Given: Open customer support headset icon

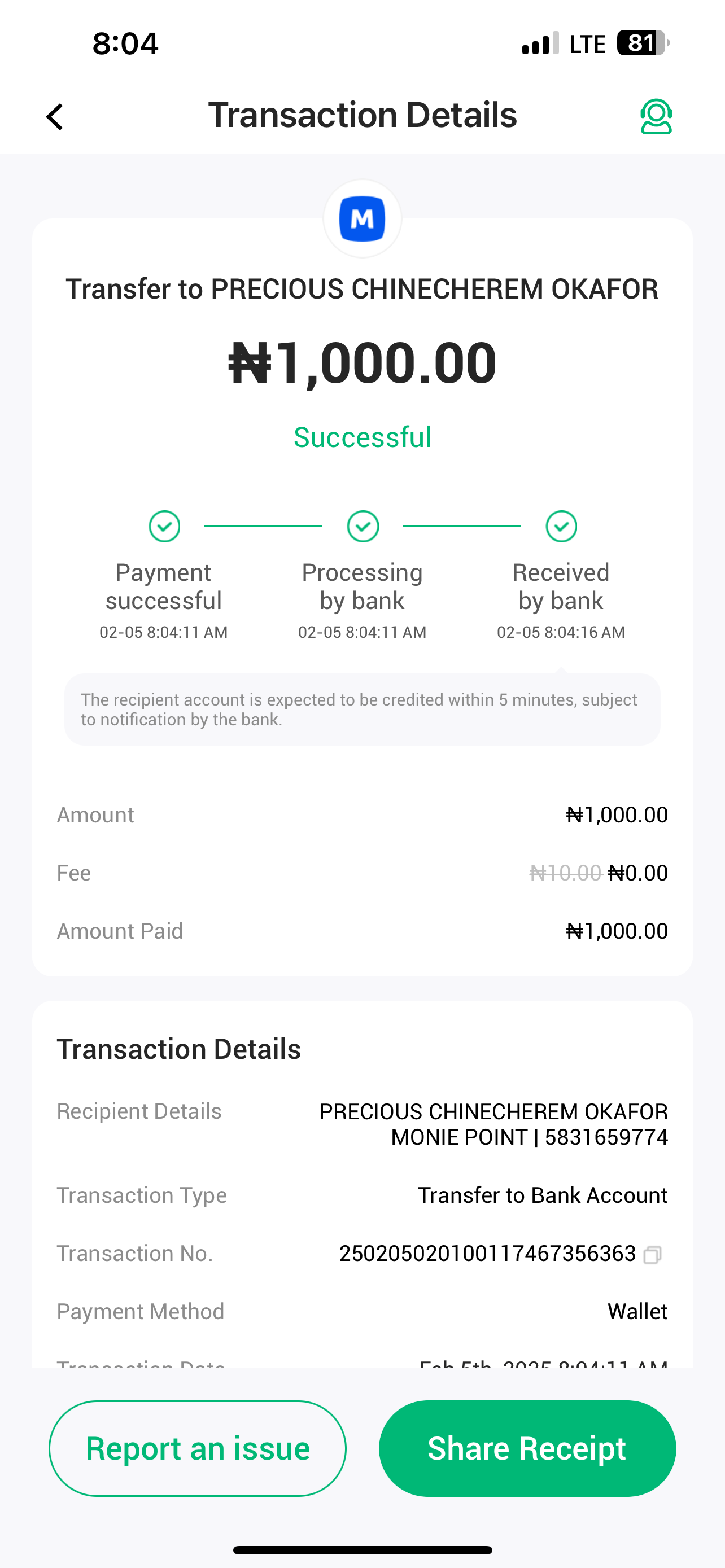Looking at the screenshot, I should pyautogui.click(x=656, y=116).
